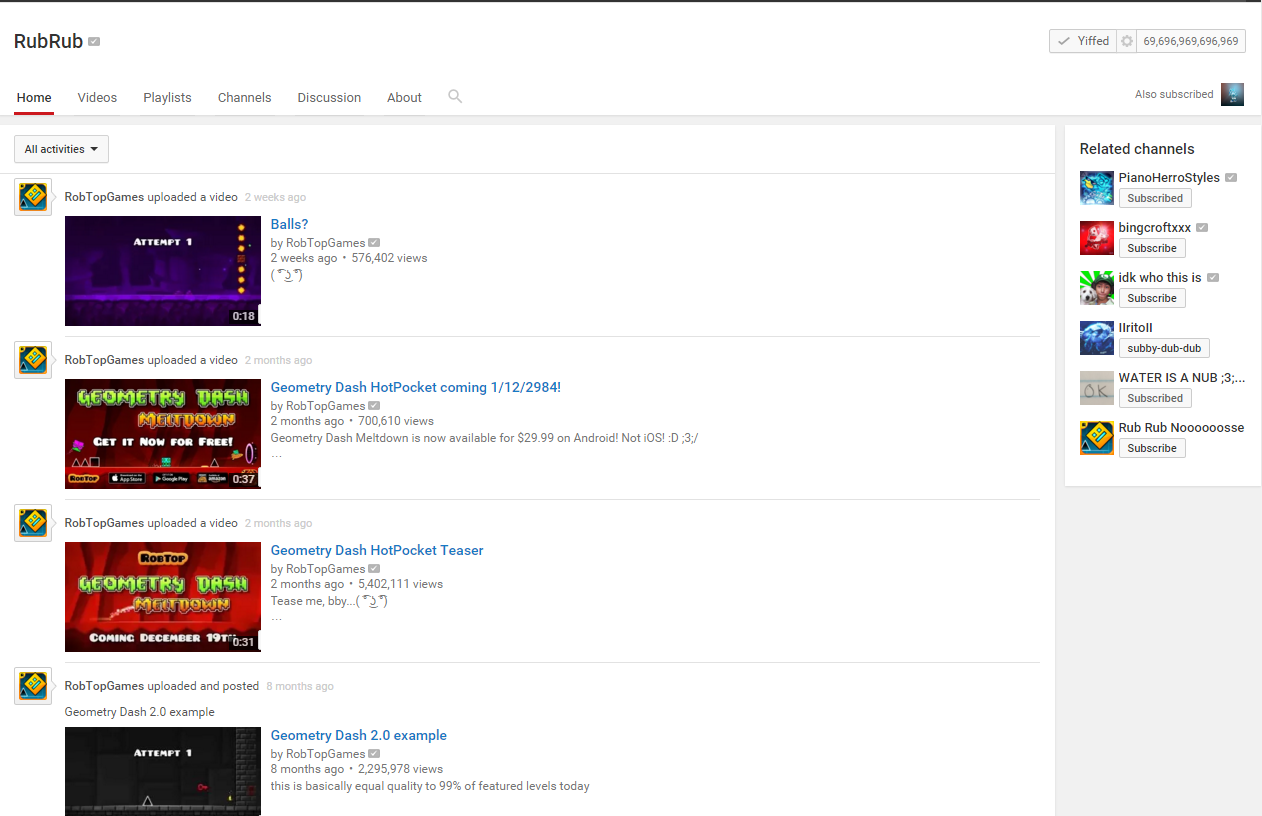Expand the HotPocket Teaser description ellipsis
This screenshot has width=1262, height=816.
point(277,617)
